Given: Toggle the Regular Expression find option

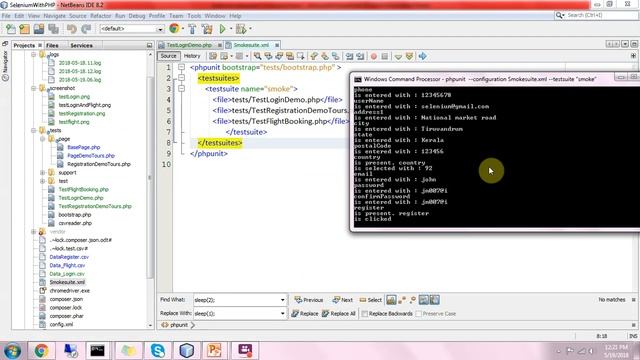Looking at the screenshot, I should point(413,300).
